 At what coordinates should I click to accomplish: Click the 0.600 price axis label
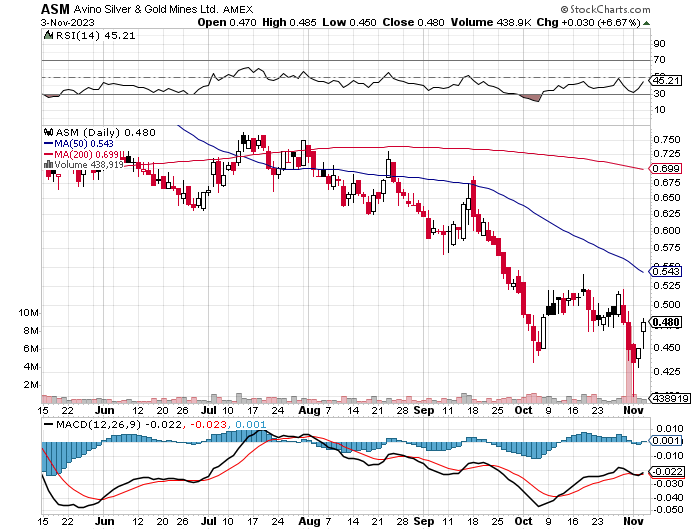point(667,230)
